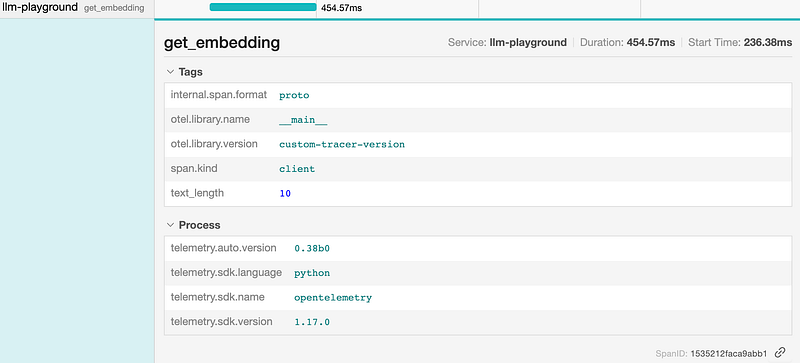Select the proto tag value
The image size is (800, 363).
point(294,95)
